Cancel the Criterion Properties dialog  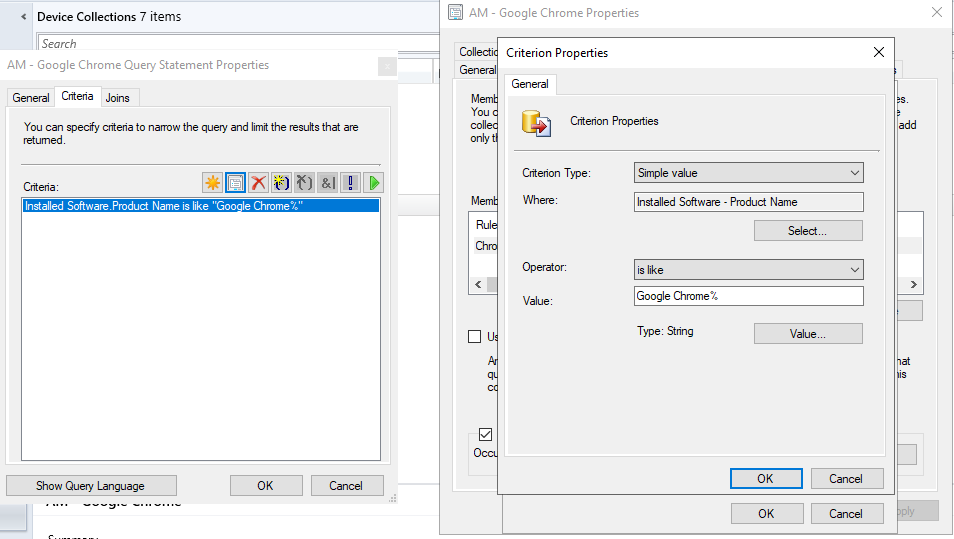[846, 479]
